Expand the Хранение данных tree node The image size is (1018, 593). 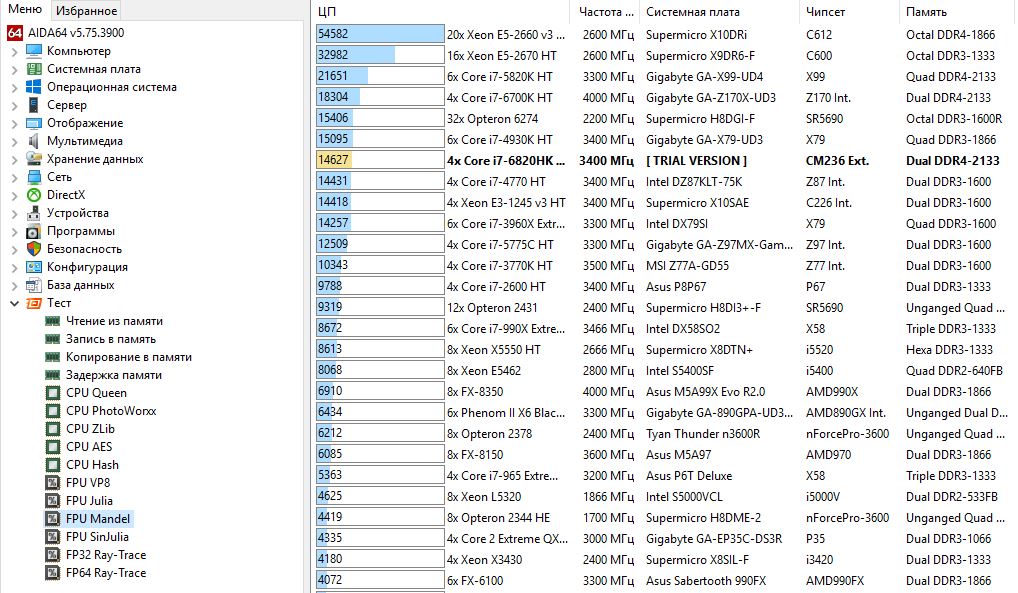pos(14,159)
